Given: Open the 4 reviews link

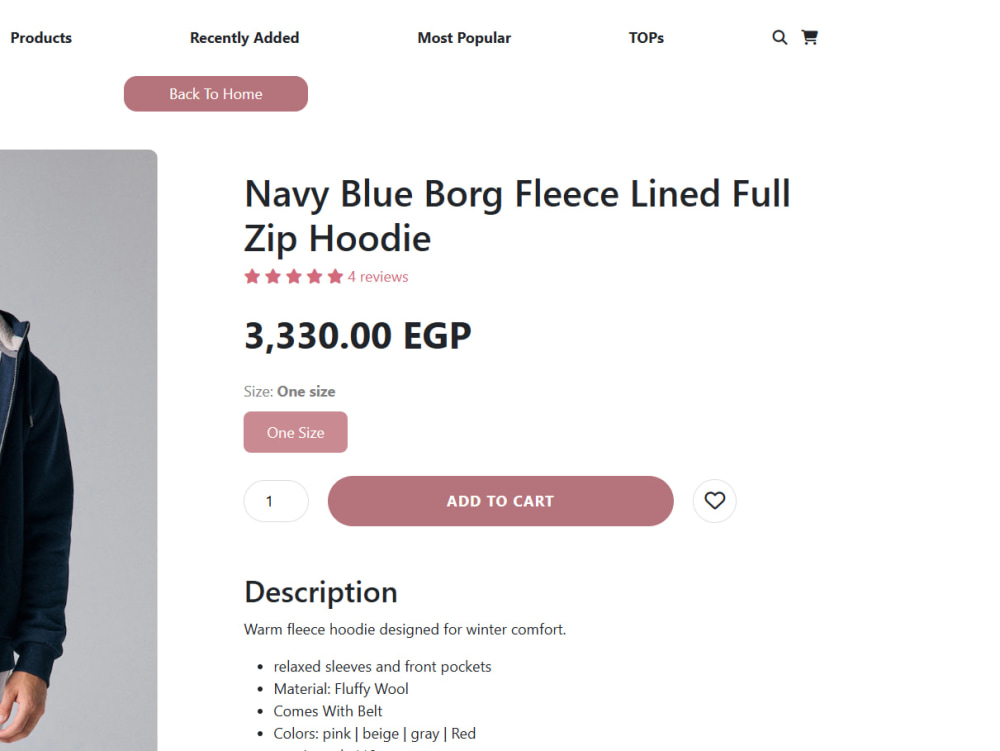Looking at the screenshot, I should (378, 277).
